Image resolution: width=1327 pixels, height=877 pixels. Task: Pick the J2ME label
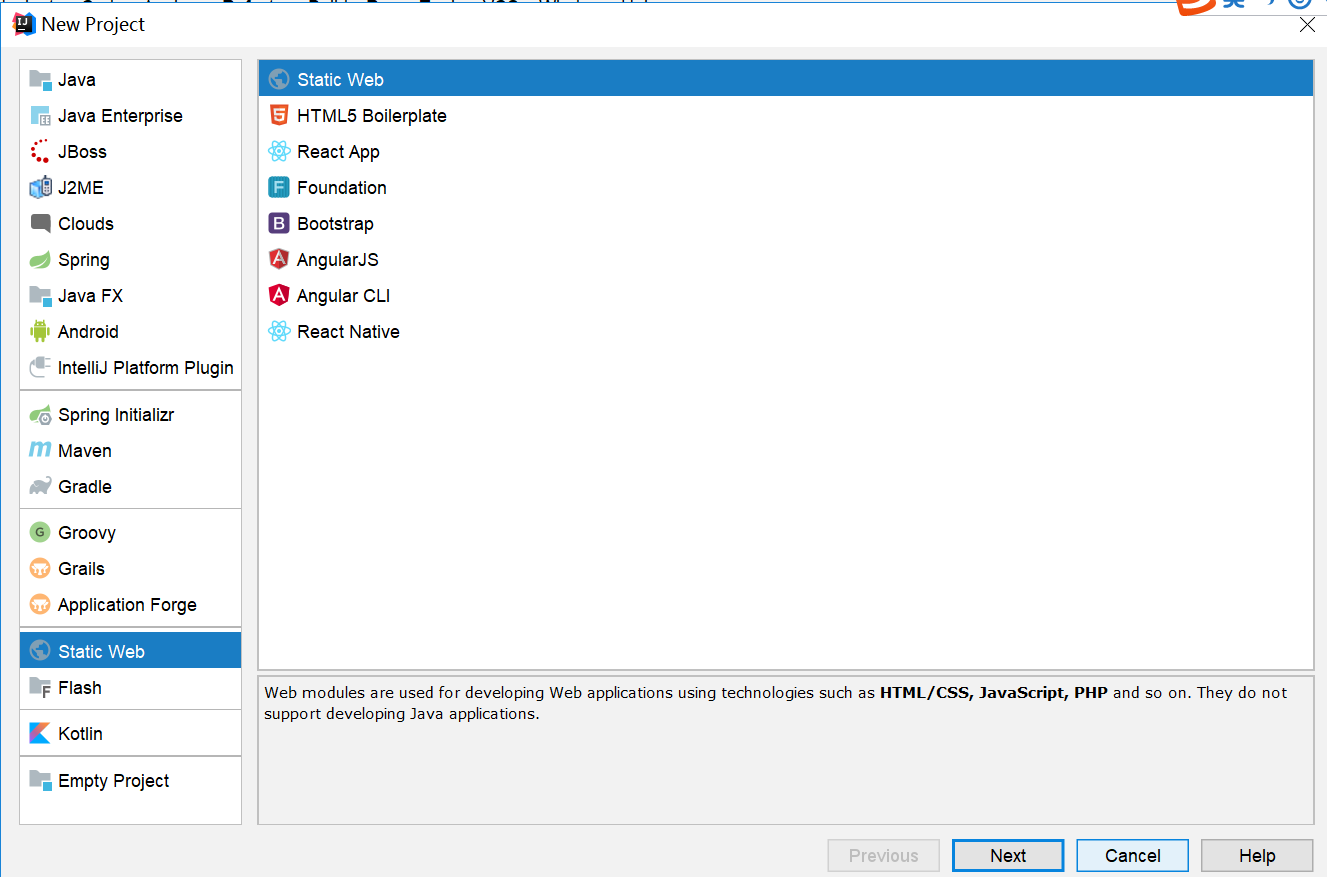point(81,188)
